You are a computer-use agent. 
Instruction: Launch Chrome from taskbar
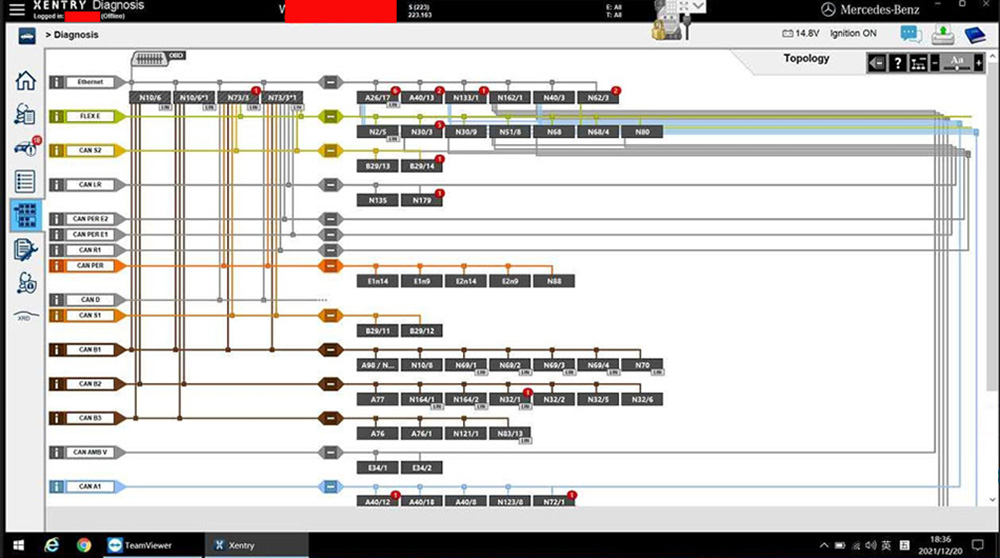[x=84, y=545]
